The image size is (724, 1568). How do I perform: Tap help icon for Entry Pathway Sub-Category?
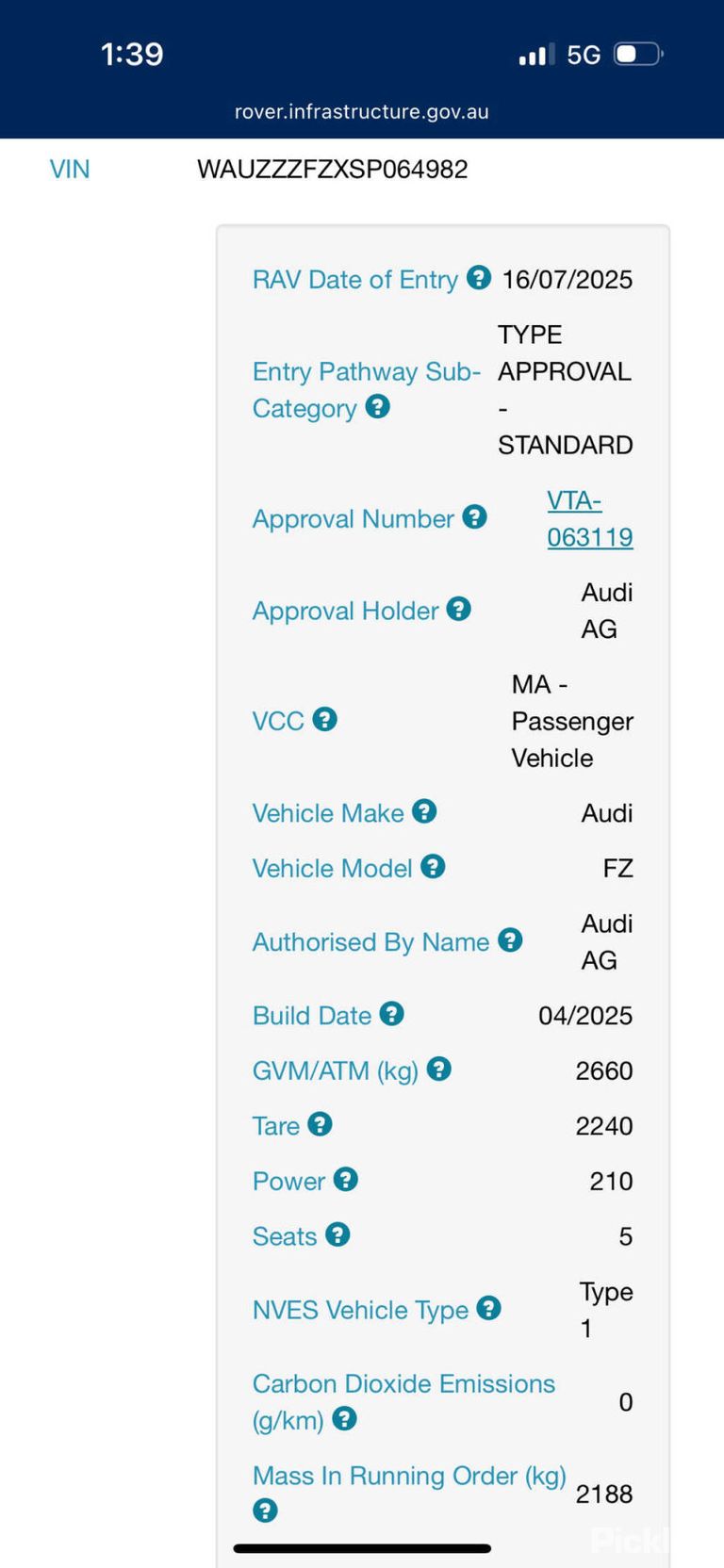[377, 406]
